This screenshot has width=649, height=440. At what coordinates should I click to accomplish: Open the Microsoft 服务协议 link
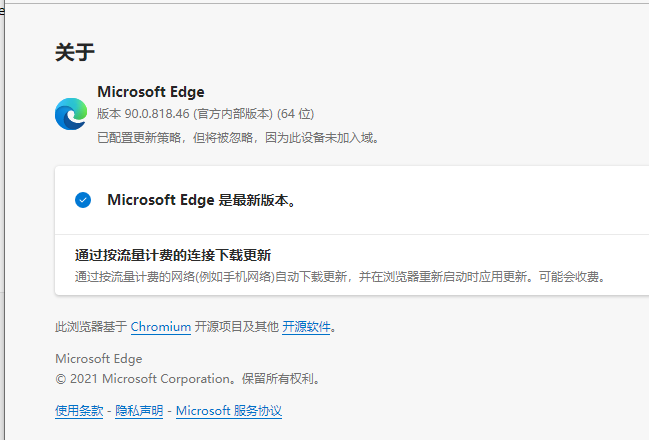[229, 411]
